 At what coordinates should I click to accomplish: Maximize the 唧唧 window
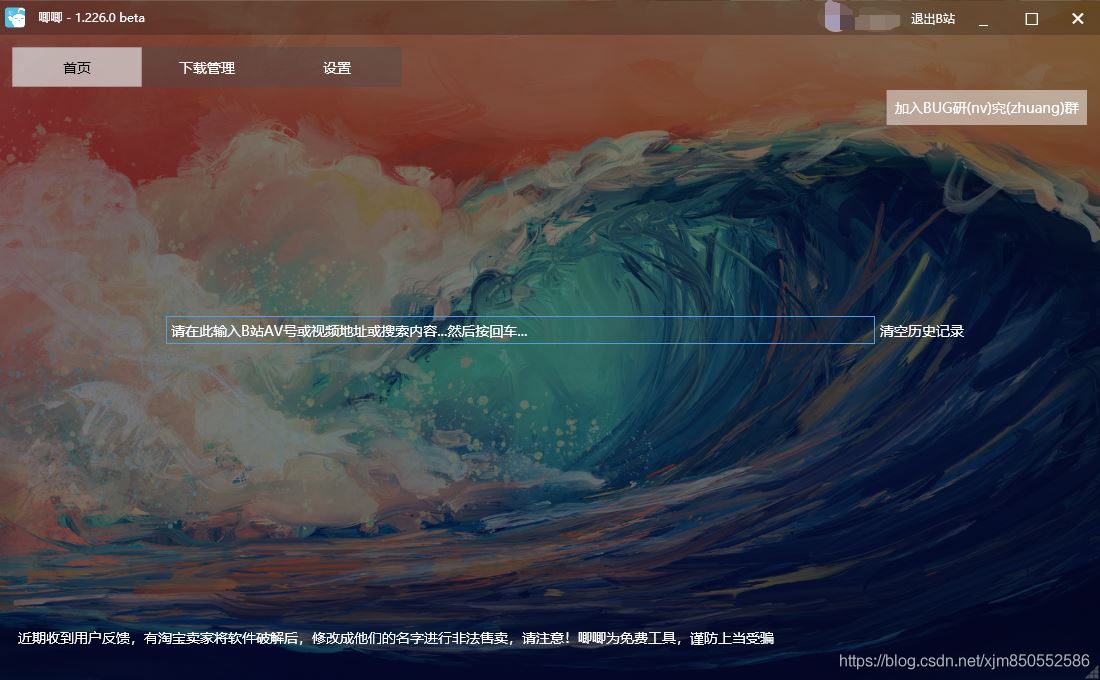coord(1031,18)
